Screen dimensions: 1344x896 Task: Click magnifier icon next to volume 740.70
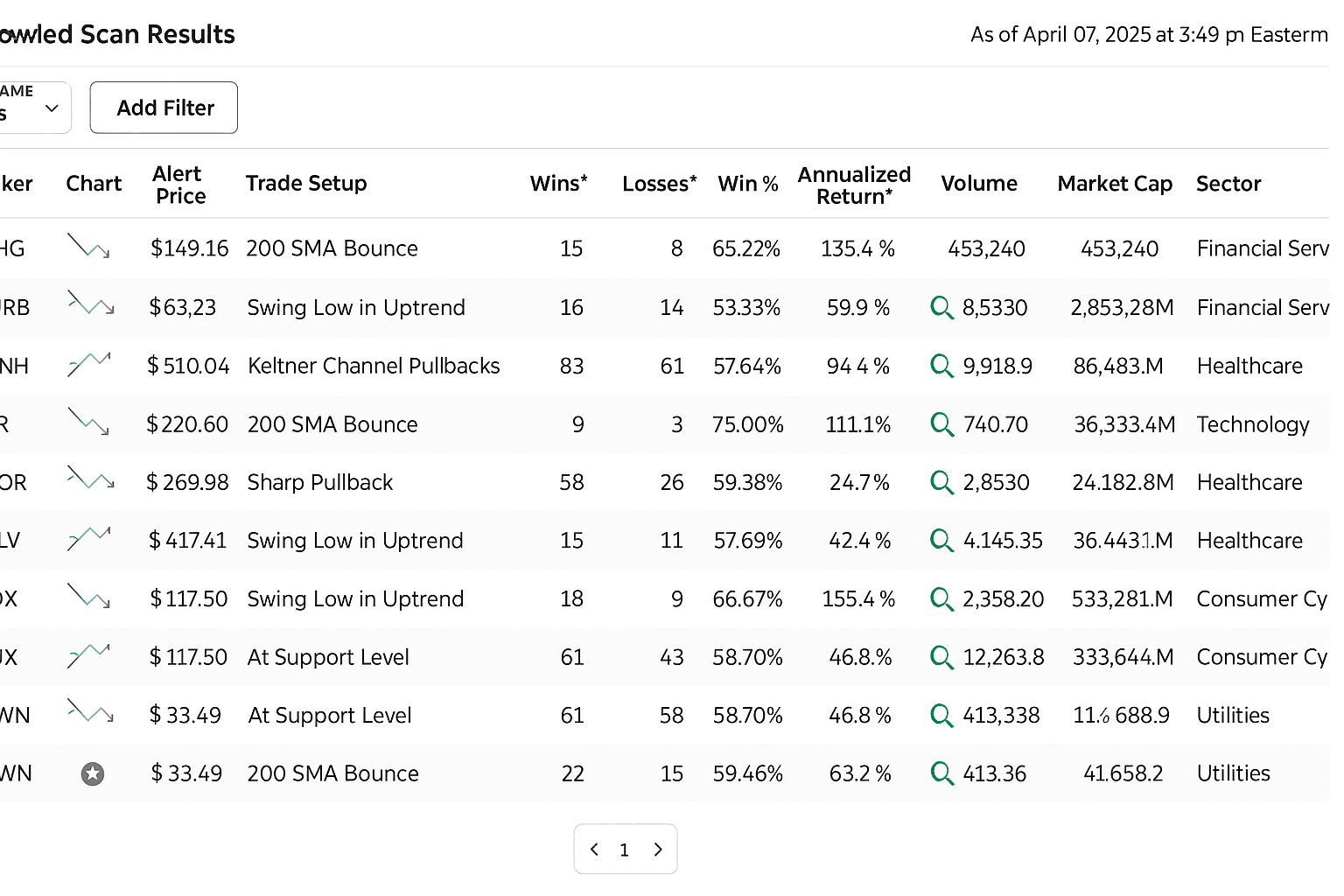941,424
